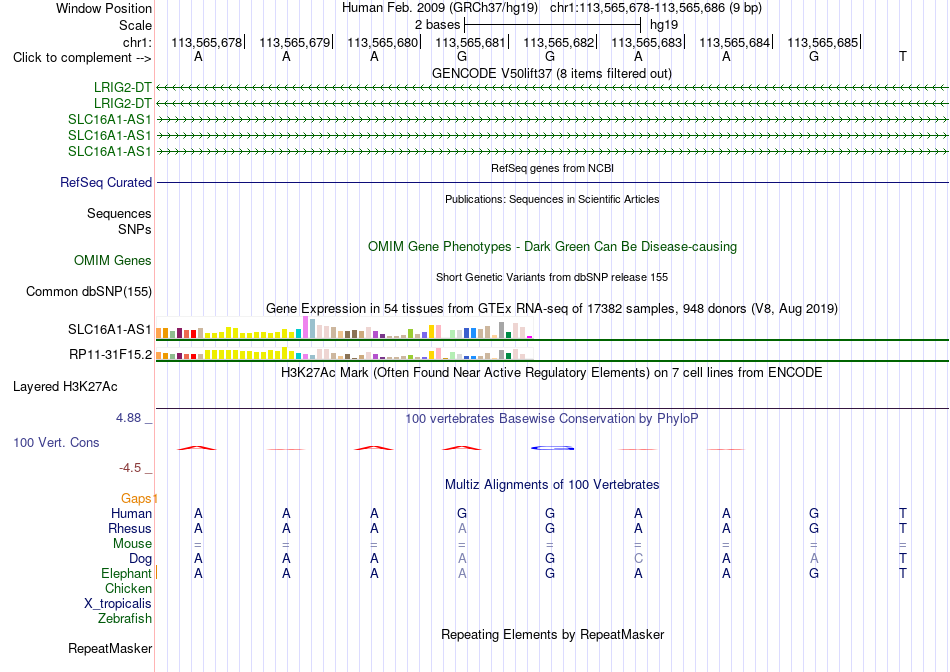Click the 'chr1:' ruler label
The width and height of the screenshot is (950, 672).
click(137, 42)
